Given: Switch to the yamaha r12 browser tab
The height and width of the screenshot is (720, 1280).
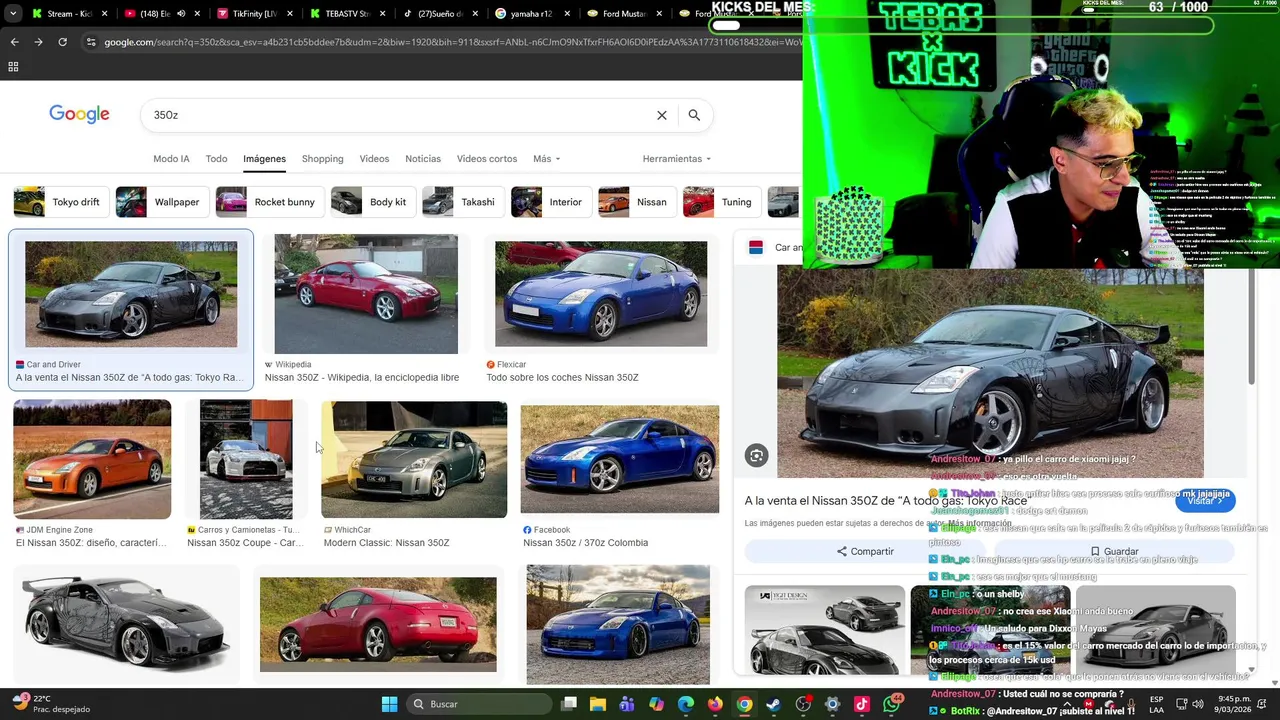Looking at the screenshot, I should pyautogui.click(x=531, y=14).
